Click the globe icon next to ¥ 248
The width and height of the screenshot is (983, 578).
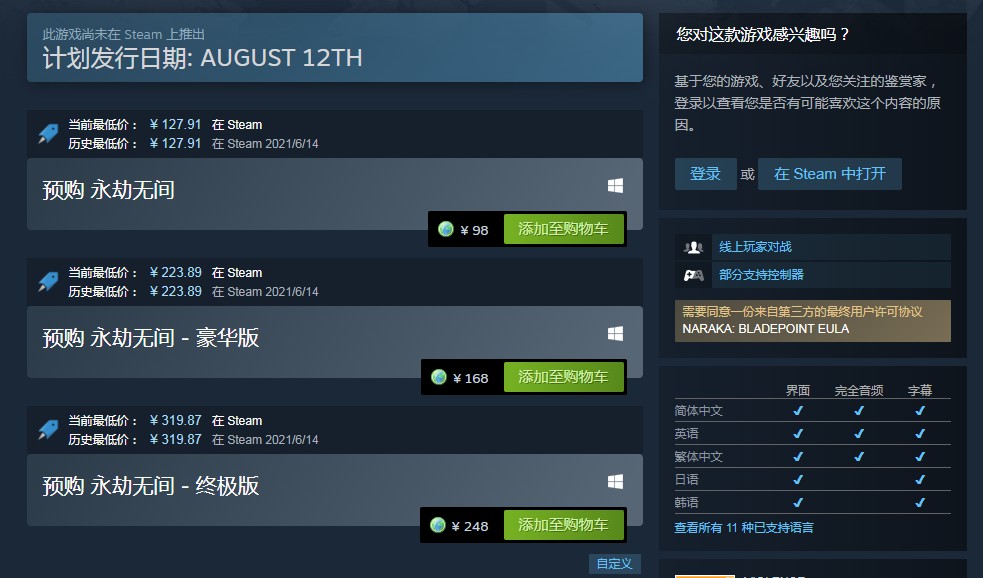[x=438, y=525]
